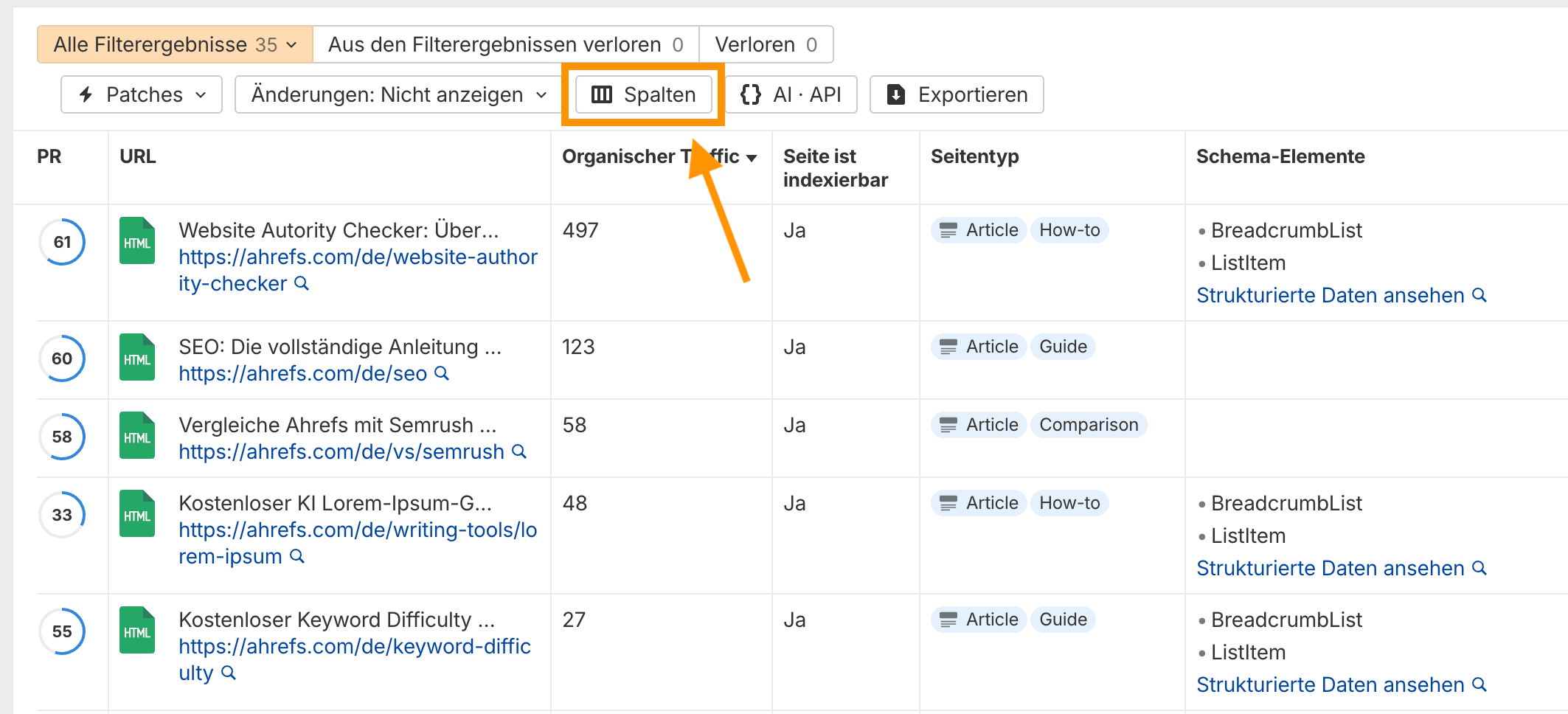Image resolution: width=1568 pixels, height=714 pixels.
Task: Click the Comparison page type tag
Action: pos(1089,425)
